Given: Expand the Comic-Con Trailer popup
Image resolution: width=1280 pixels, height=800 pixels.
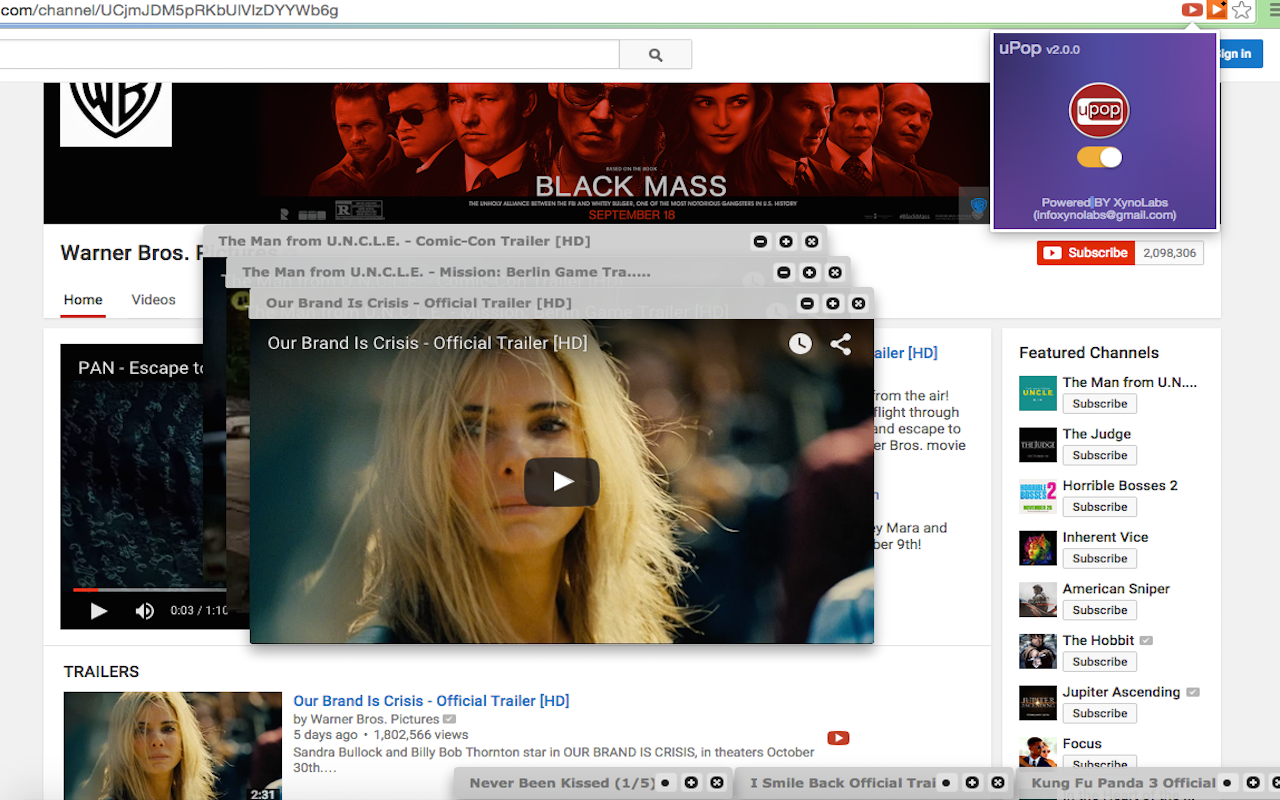Looking at the screenshot, I should coord(786,241).
